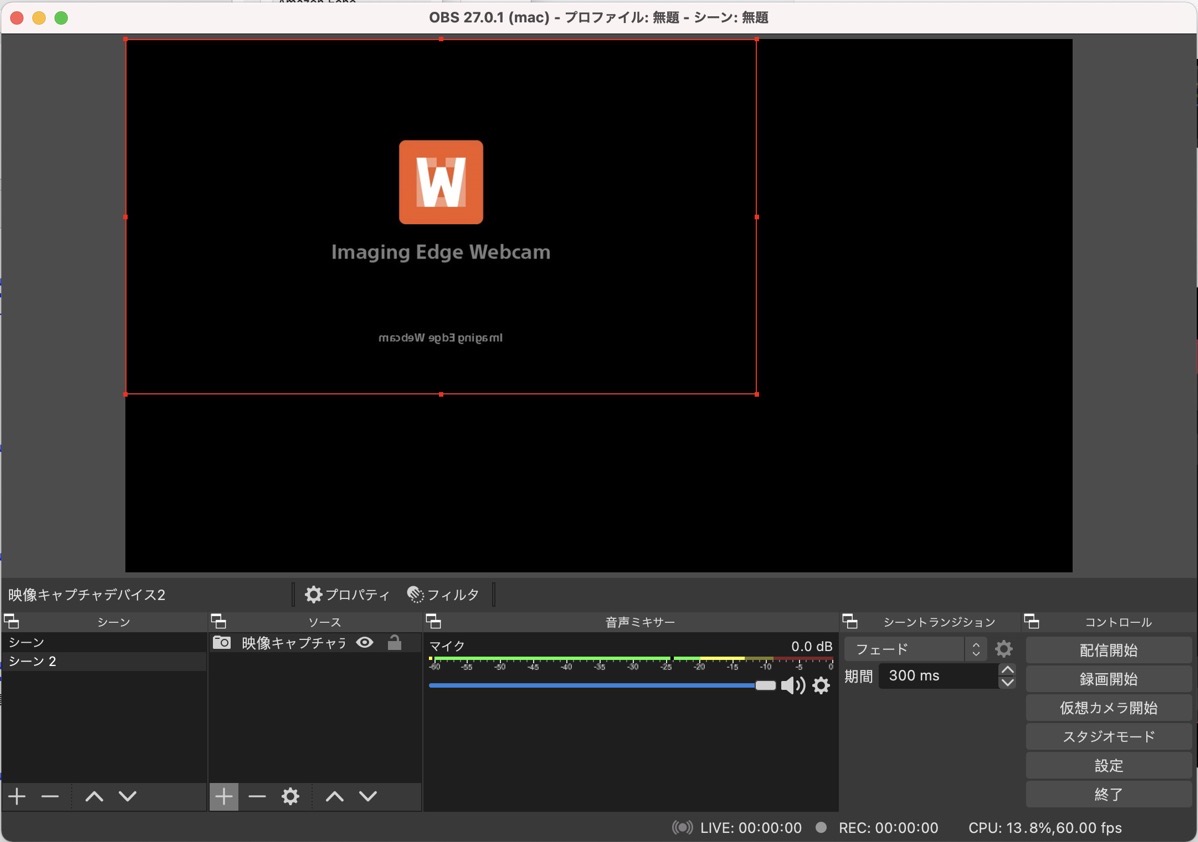Move the scene down in the list
This screenshot has height=842, width=1198.
pos(128,796)
